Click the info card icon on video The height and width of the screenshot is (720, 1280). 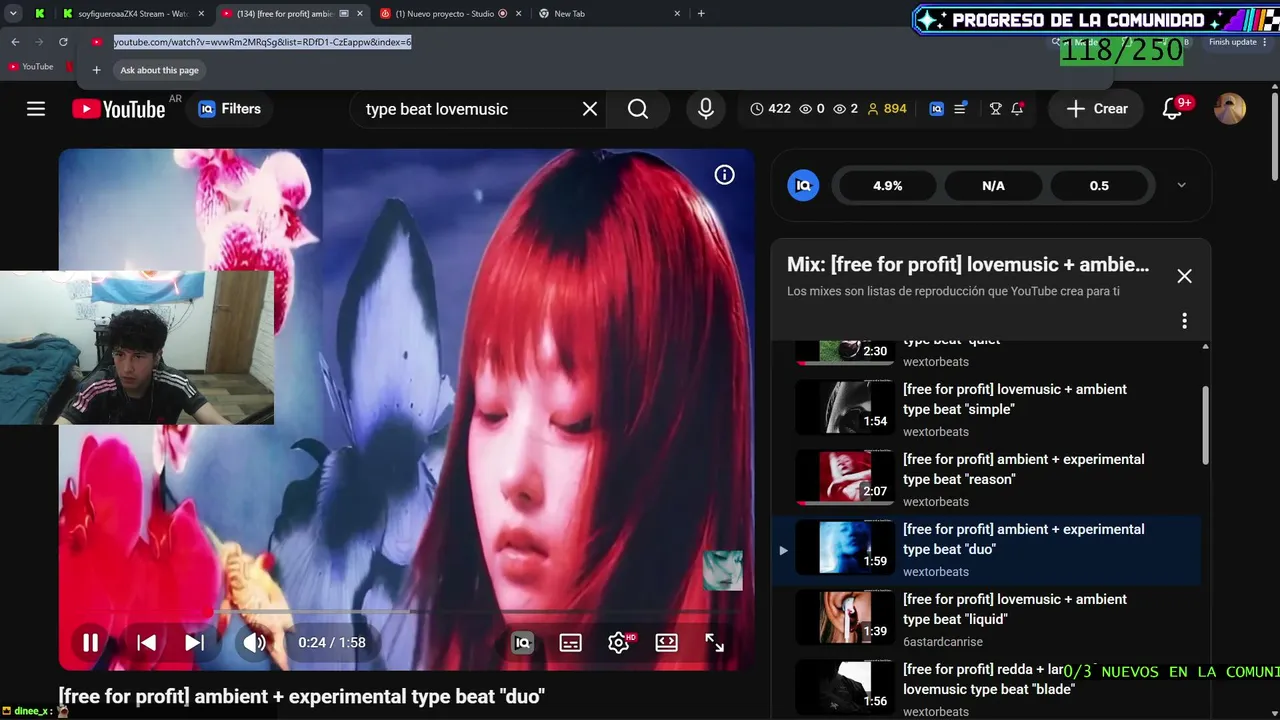[x=725, y=175]
